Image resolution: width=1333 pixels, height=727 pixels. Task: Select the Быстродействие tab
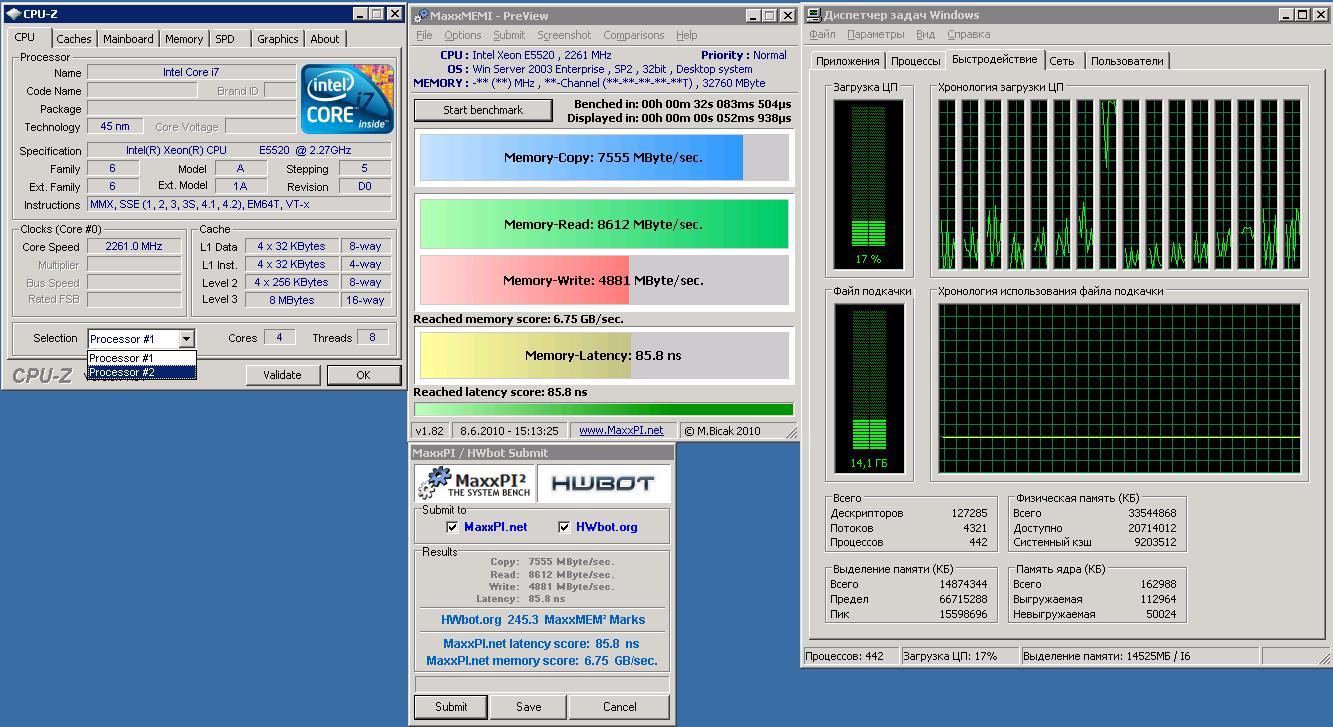[995, 60]
